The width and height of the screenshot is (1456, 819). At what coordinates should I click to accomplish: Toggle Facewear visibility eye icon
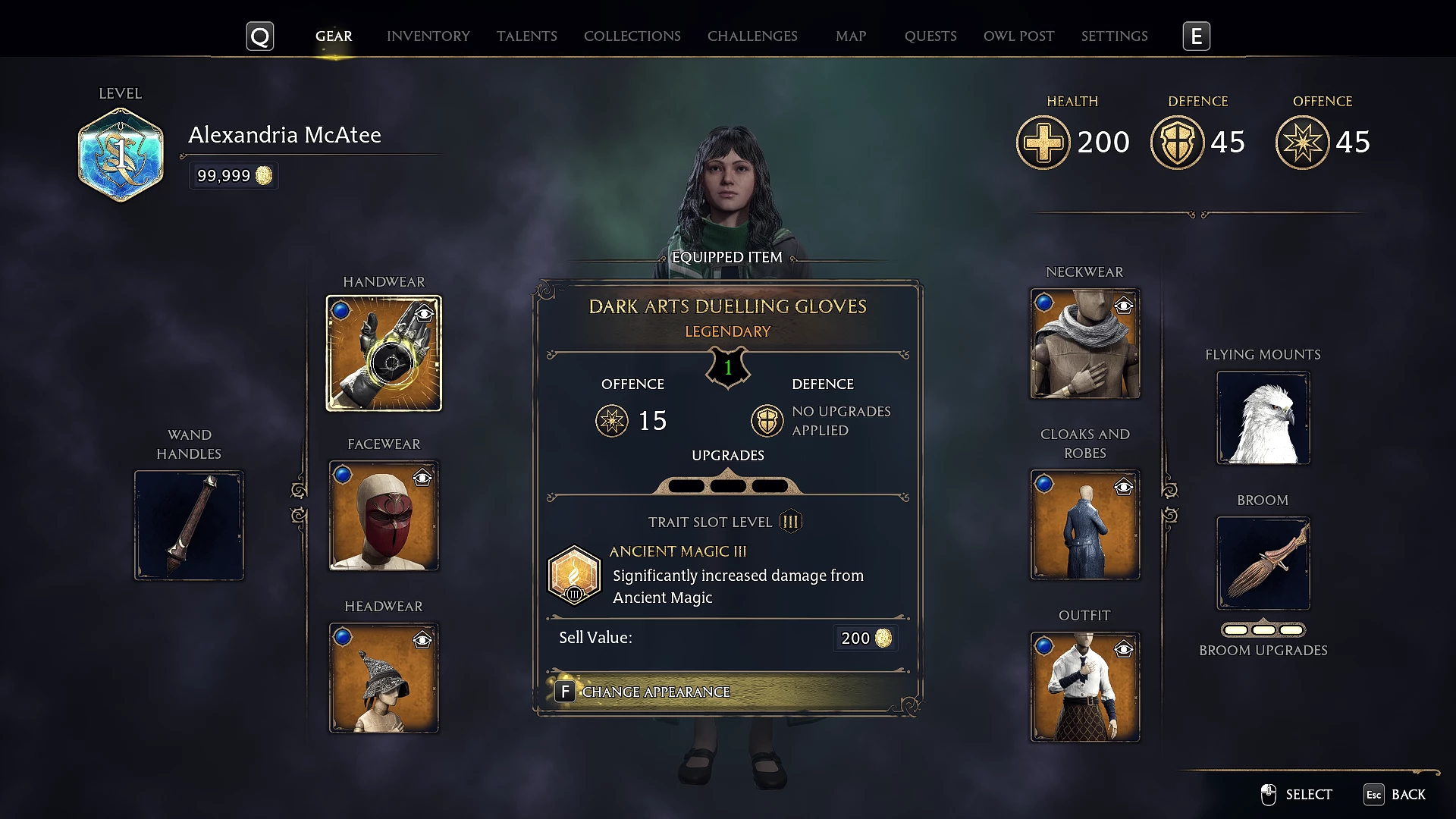(422, 478)
